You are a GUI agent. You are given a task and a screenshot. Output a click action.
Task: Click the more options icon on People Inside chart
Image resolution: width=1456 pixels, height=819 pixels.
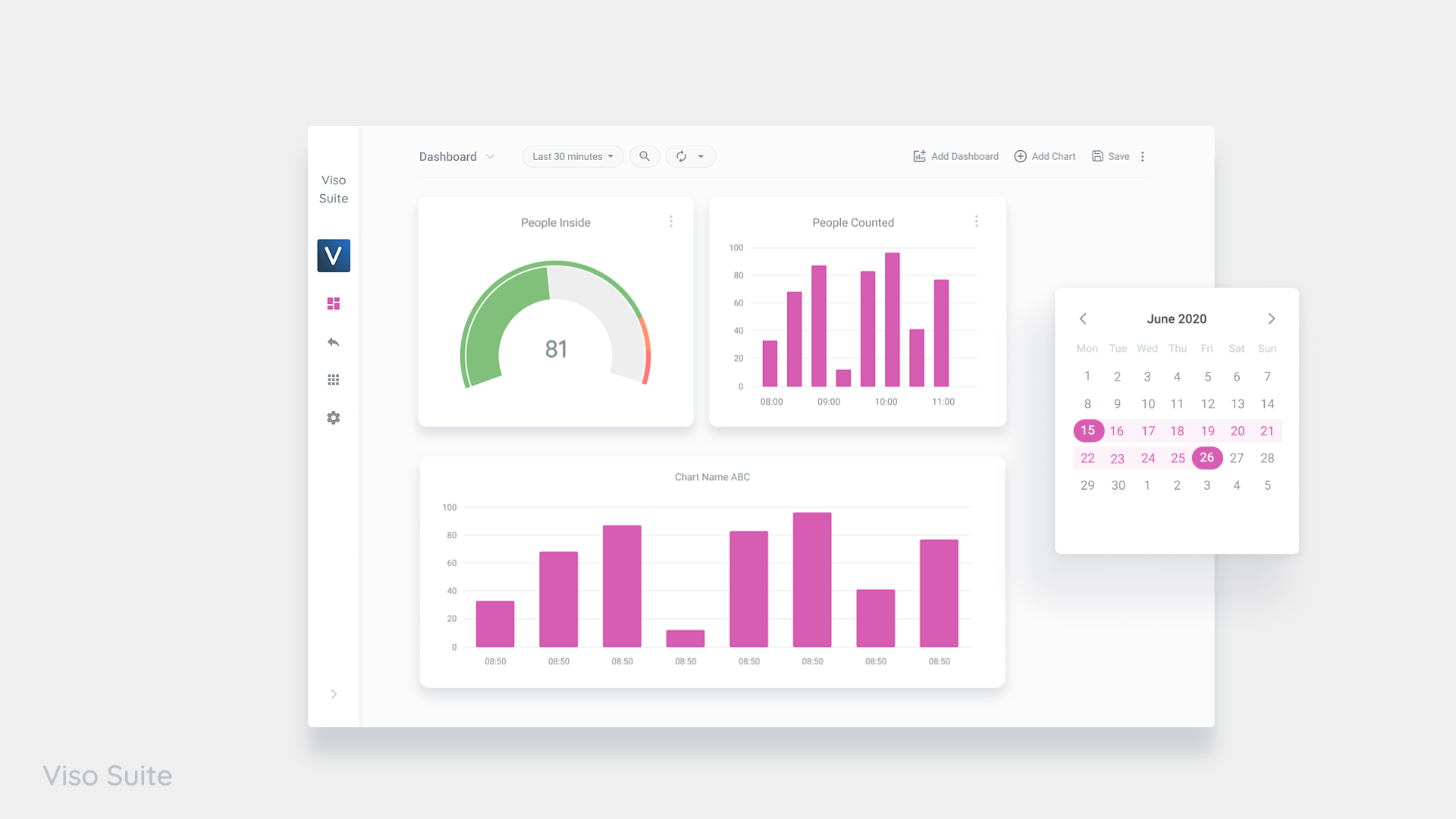tap(670, 222)
